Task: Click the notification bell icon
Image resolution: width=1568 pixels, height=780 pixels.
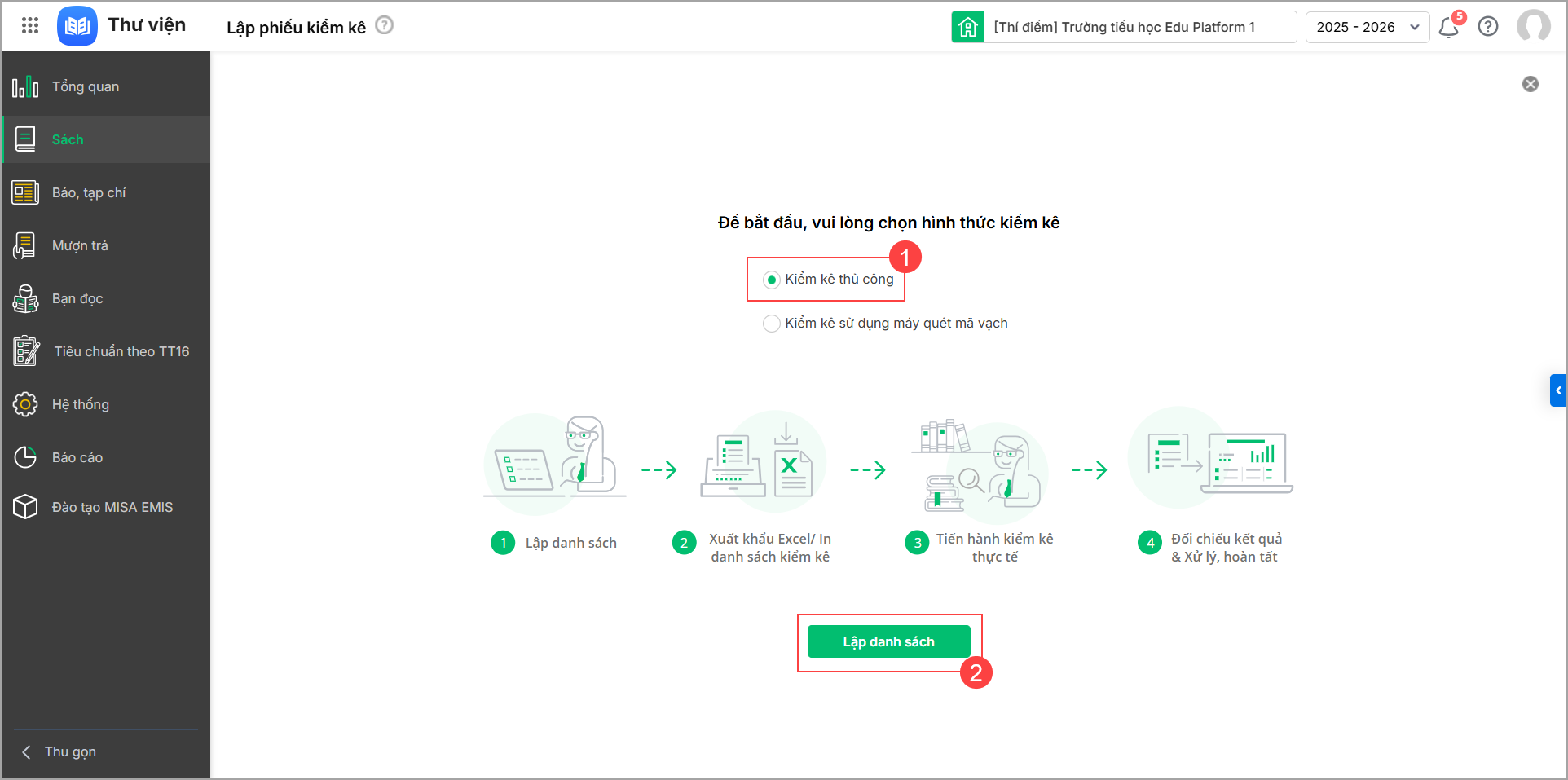Action: click(1448, 28)
